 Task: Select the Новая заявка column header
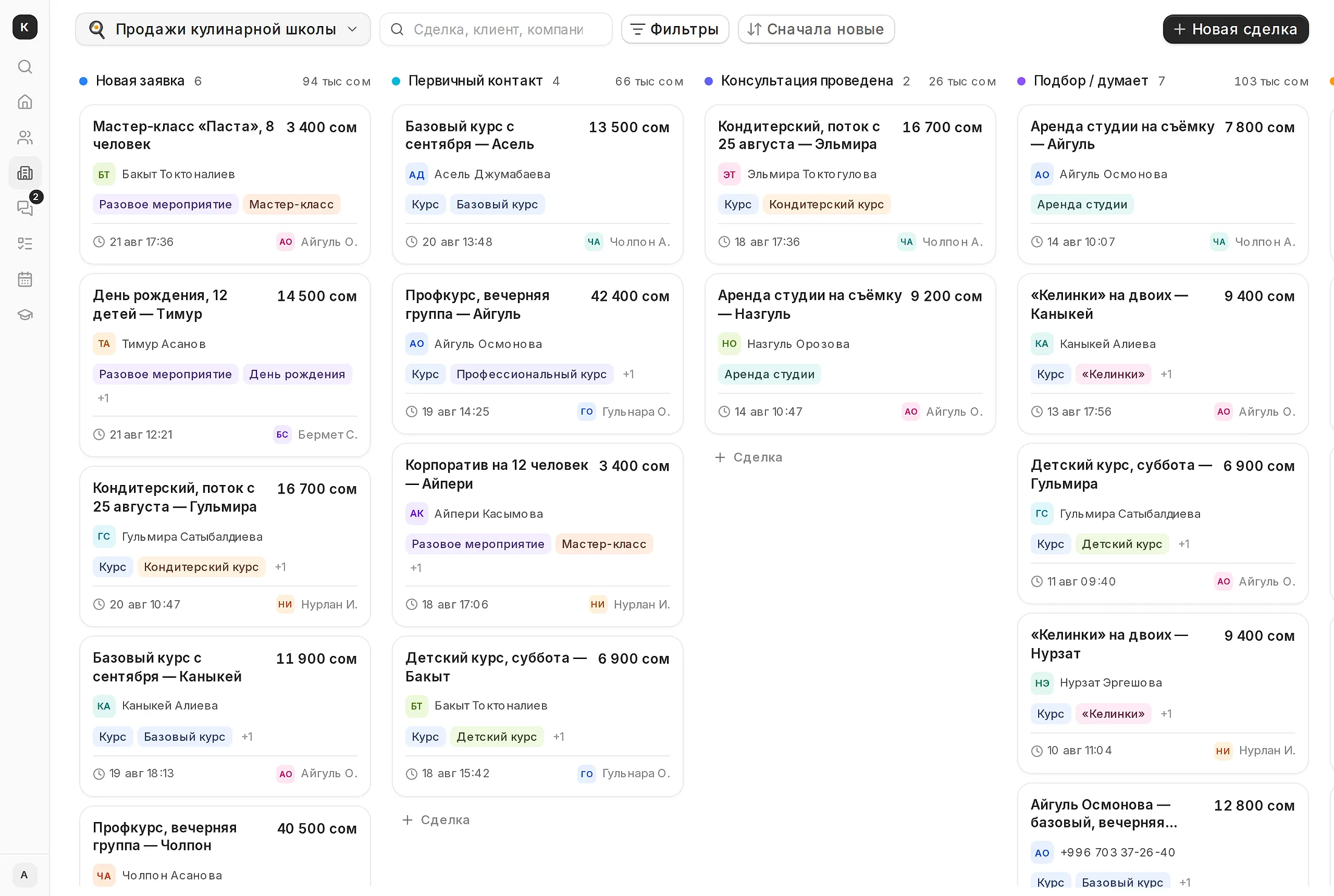(225, 81)
